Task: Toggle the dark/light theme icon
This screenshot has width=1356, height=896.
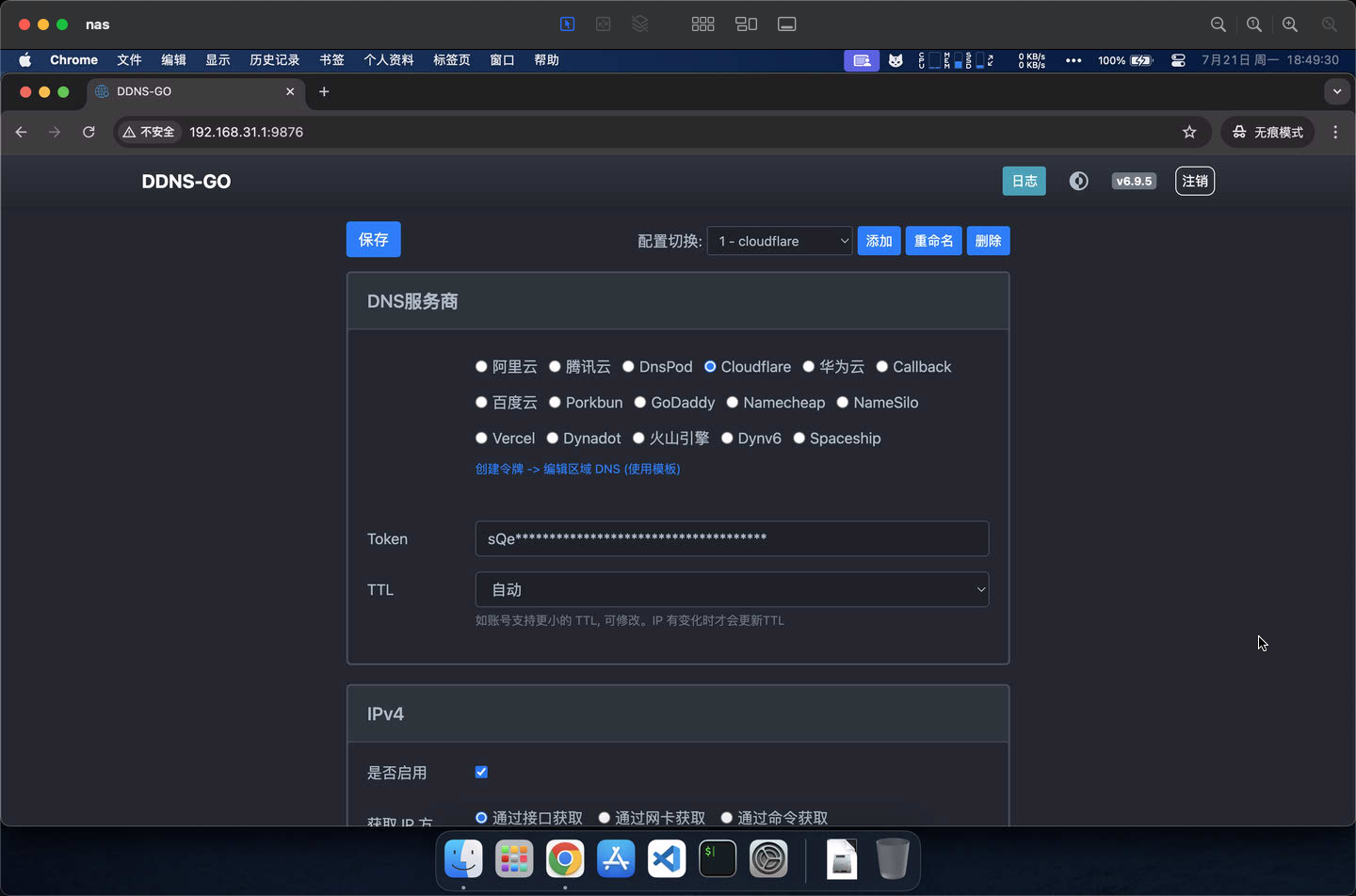Action: pos(1079,181)
